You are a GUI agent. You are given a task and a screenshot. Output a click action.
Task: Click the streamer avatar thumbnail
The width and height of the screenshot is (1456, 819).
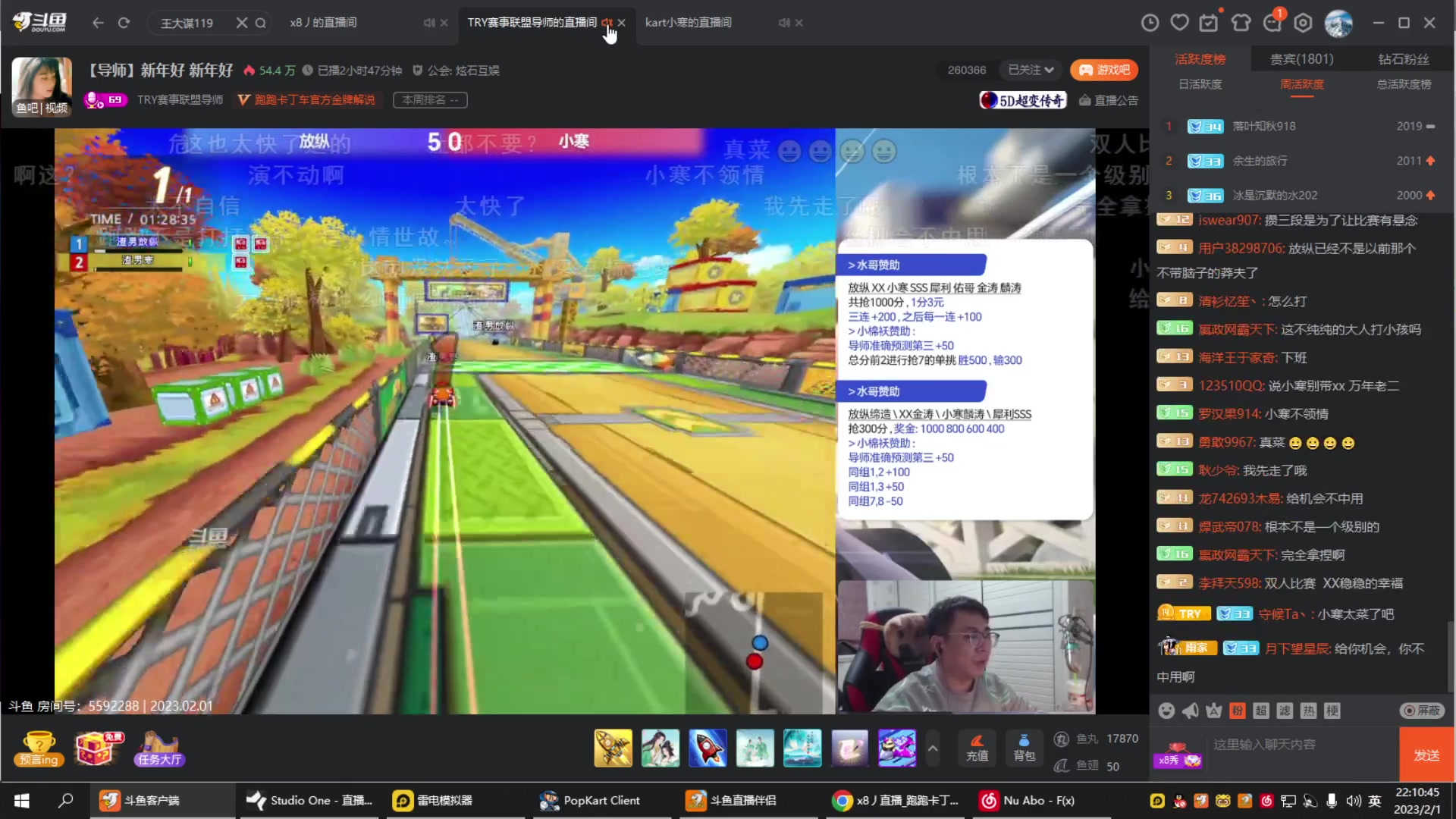point(42,86)
